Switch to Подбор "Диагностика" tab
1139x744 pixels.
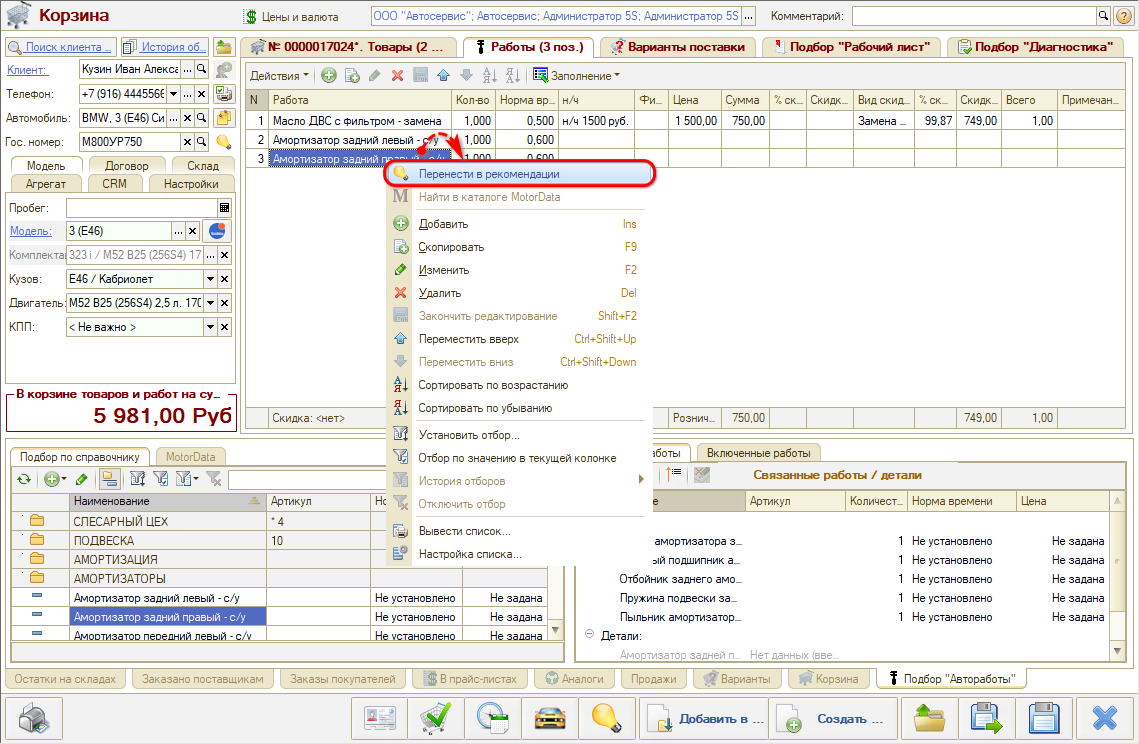coord(1035,47)
